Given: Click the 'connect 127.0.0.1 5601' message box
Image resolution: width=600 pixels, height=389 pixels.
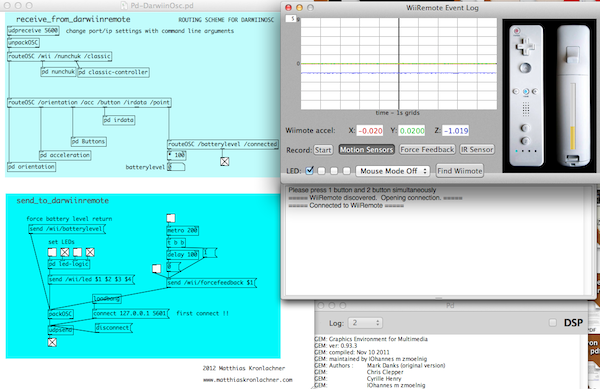Looking at the screenshot, I should tap(130, 313).
